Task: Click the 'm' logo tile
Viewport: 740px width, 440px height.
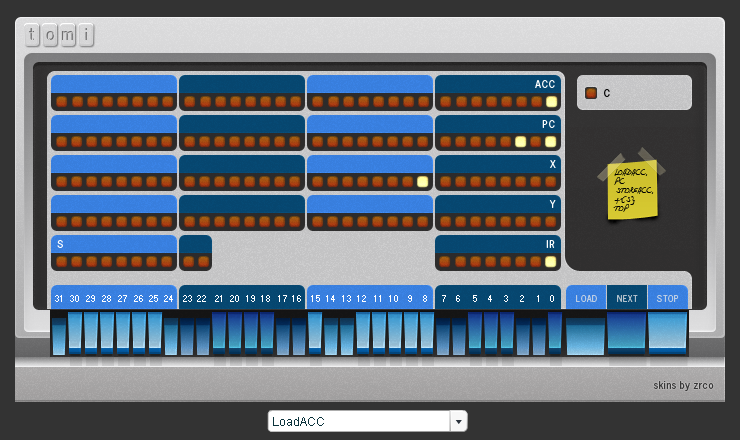Action: click(x=70, y=36)
